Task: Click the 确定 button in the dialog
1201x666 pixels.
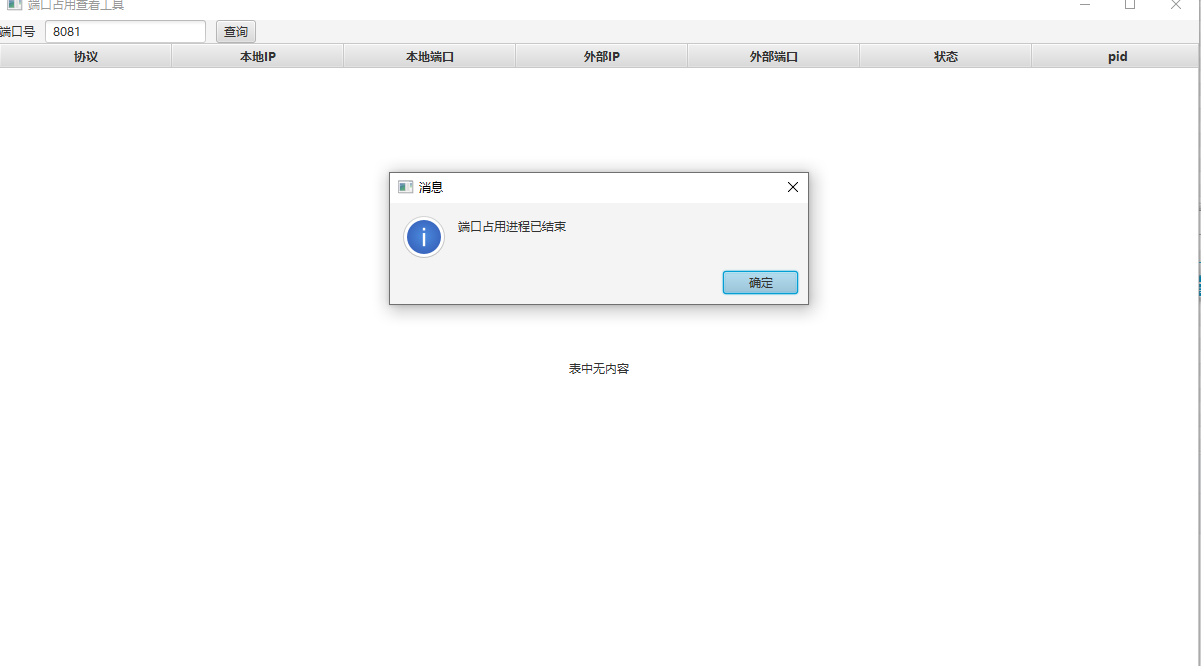Action: pos(760,283)
